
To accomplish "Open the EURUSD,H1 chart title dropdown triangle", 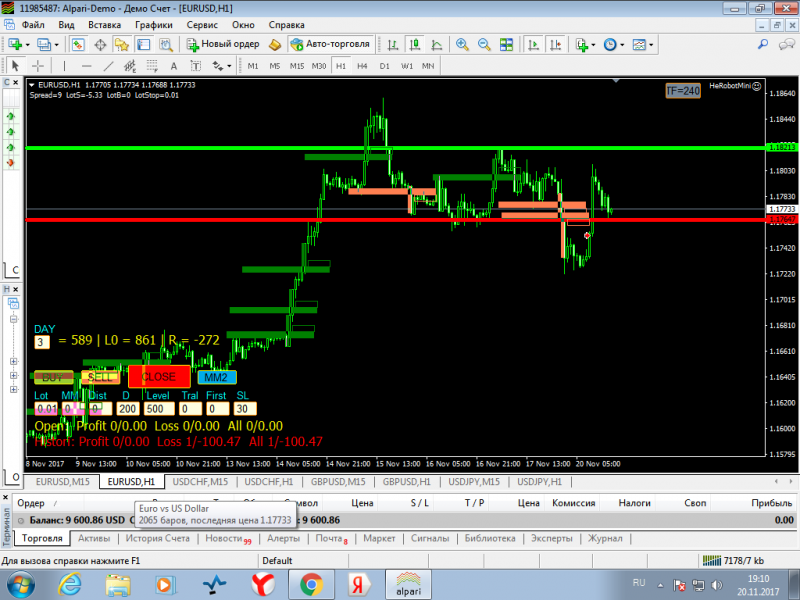I will click(32, 85).
